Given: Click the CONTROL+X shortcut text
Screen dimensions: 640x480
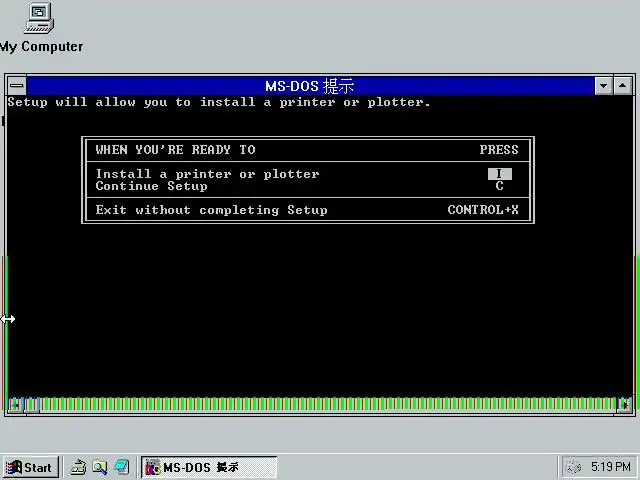Looking at the screenshot, I should coord(483,210).
